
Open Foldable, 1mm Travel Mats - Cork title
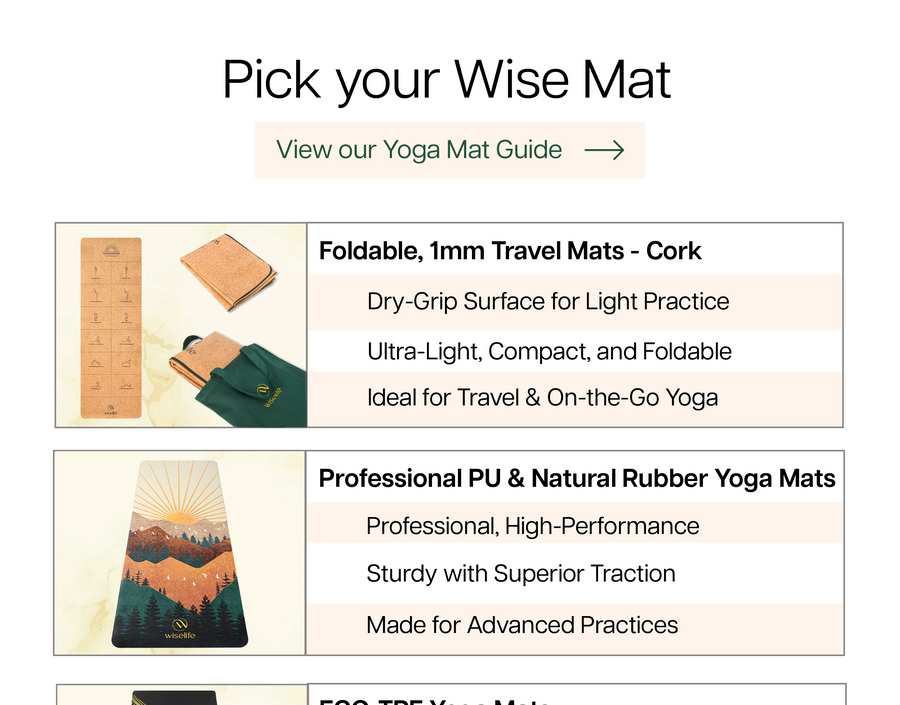pyautogui.click(x=510, y=251)
